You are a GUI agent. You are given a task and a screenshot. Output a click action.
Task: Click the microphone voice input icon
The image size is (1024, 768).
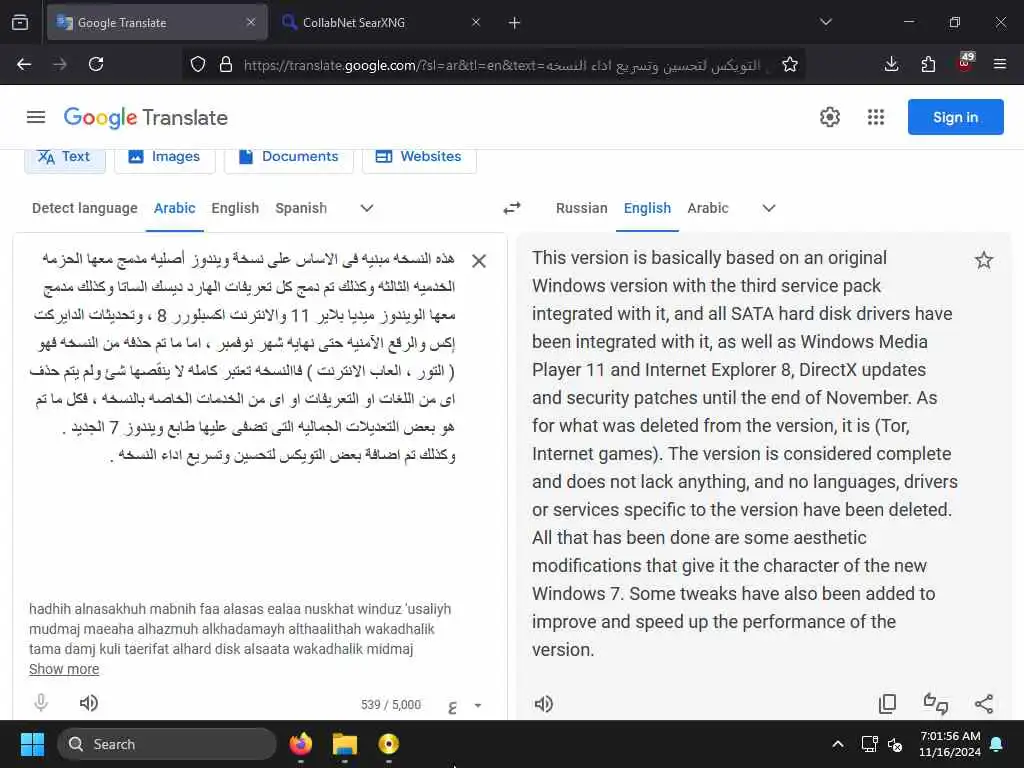tap(40, 703)
